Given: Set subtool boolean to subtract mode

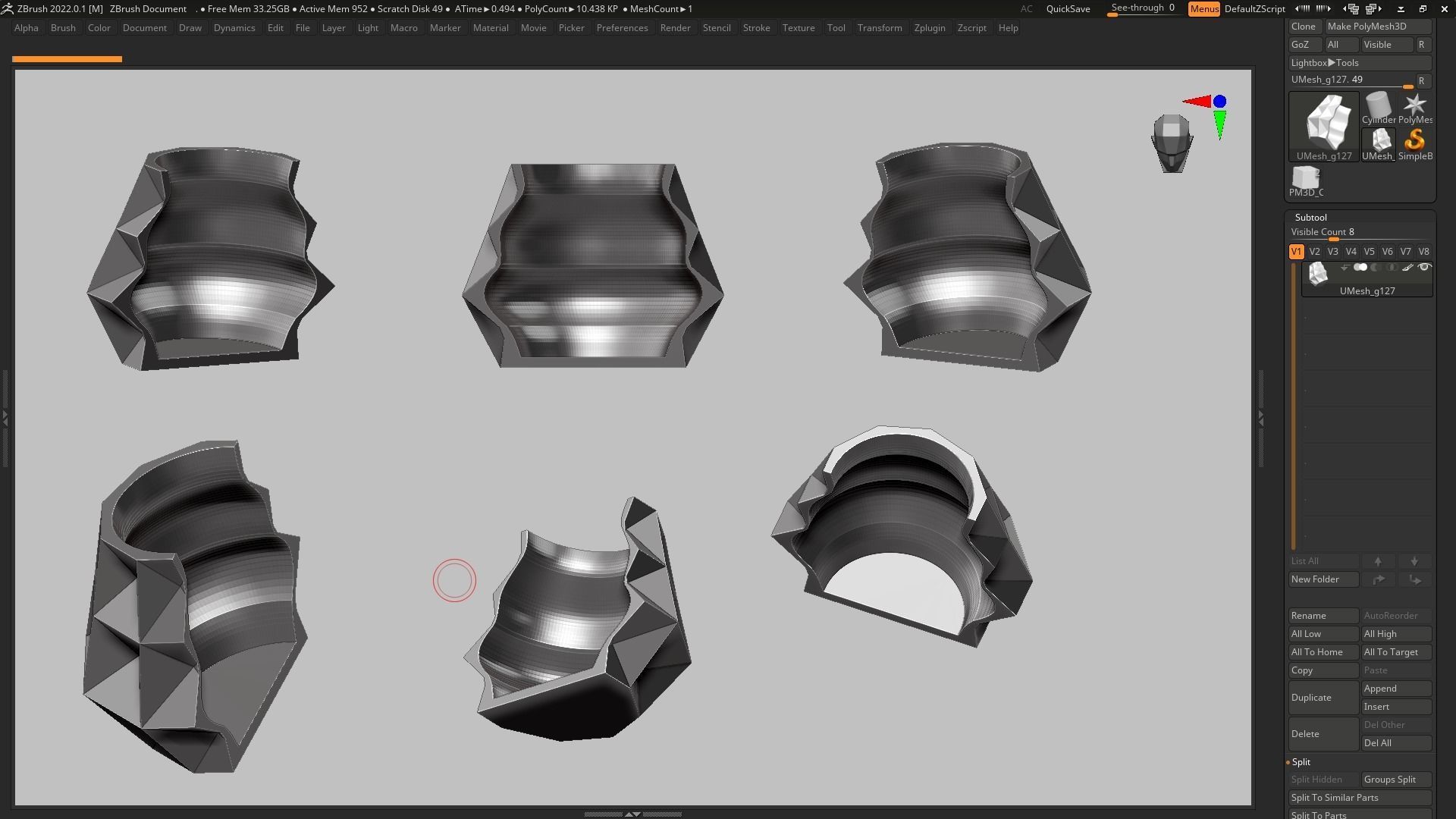Looking at the screenshot, I should [1376, 268].
